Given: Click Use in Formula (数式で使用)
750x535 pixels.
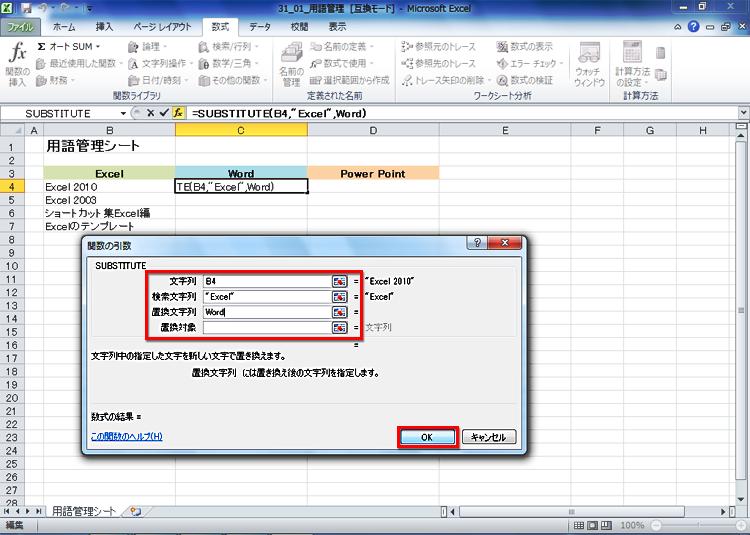Looking at the screenshot, I should point(342,63).
